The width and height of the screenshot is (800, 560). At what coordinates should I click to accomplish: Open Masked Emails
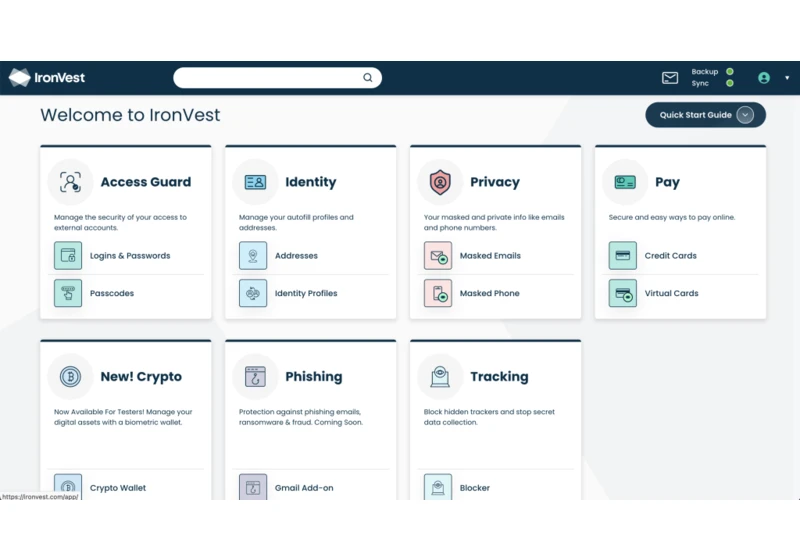(x=490, y=256)
